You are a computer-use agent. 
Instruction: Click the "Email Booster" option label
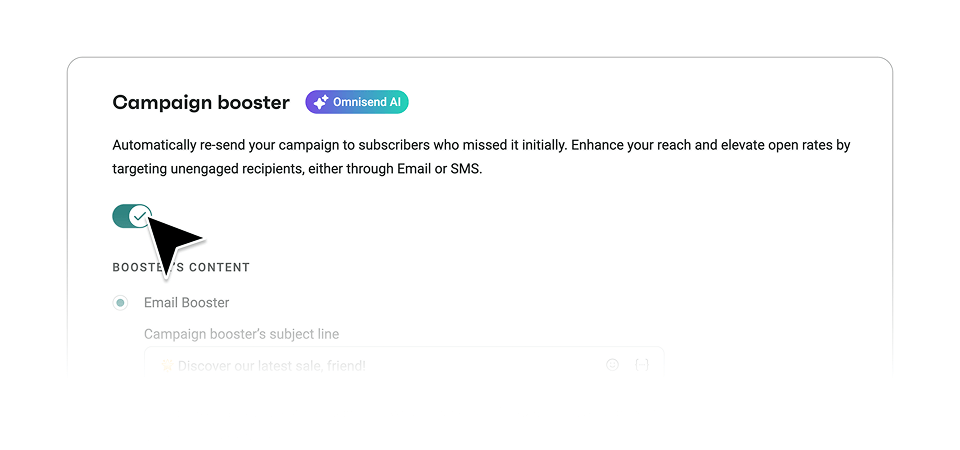[187, 302]
